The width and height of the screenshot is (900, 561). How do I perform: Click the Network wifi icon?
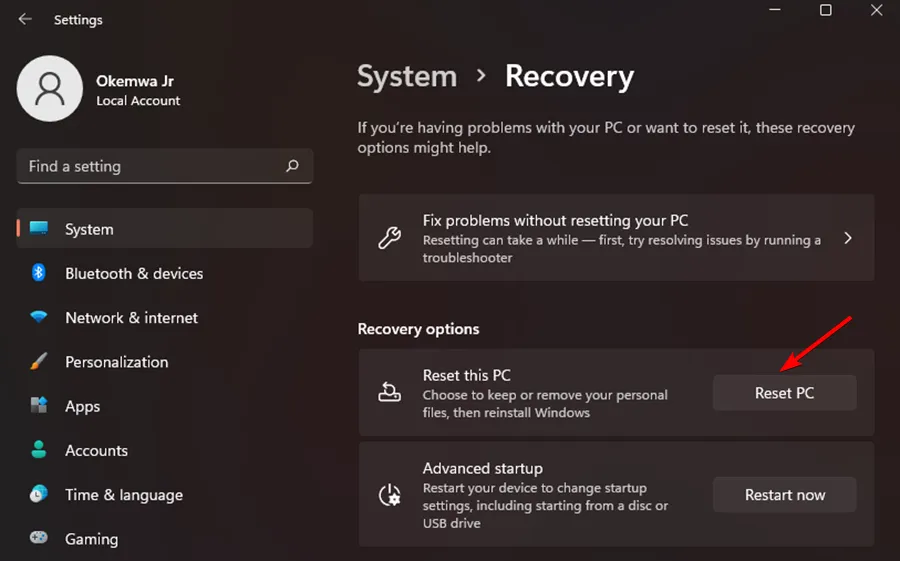pos(39,318)
